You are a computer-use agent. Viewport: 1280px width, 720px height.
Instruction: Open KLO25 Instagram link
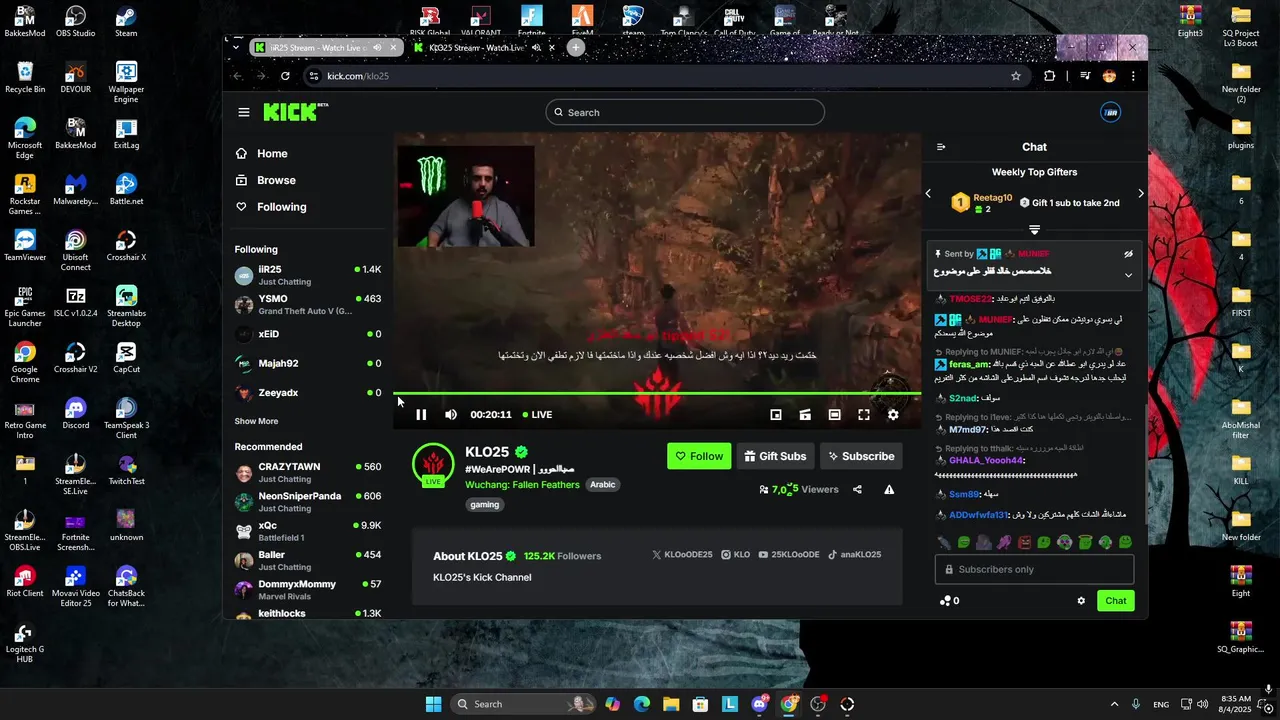(736, 555)
